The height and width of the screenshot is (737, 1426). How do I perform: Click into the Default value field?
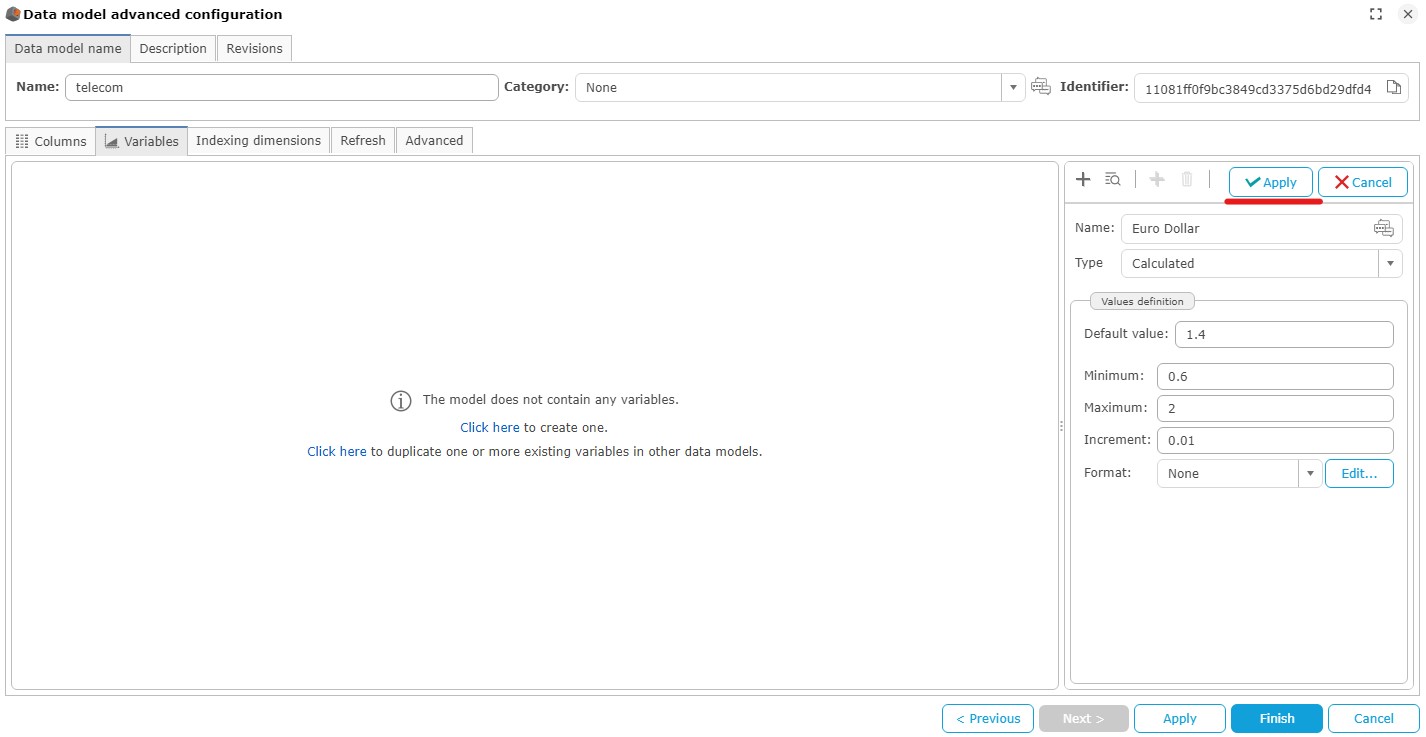click(1283, 335)
